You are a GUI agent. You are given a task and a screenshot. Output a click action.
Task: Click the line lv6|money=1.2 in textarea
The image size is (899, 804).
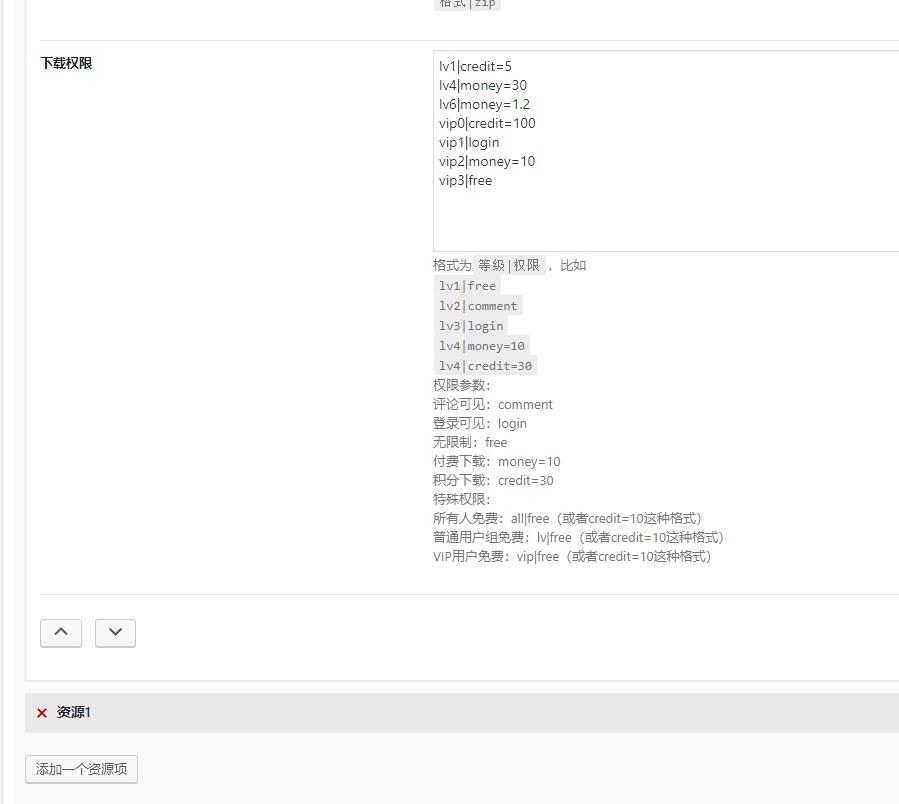click(x=484, y=104)
